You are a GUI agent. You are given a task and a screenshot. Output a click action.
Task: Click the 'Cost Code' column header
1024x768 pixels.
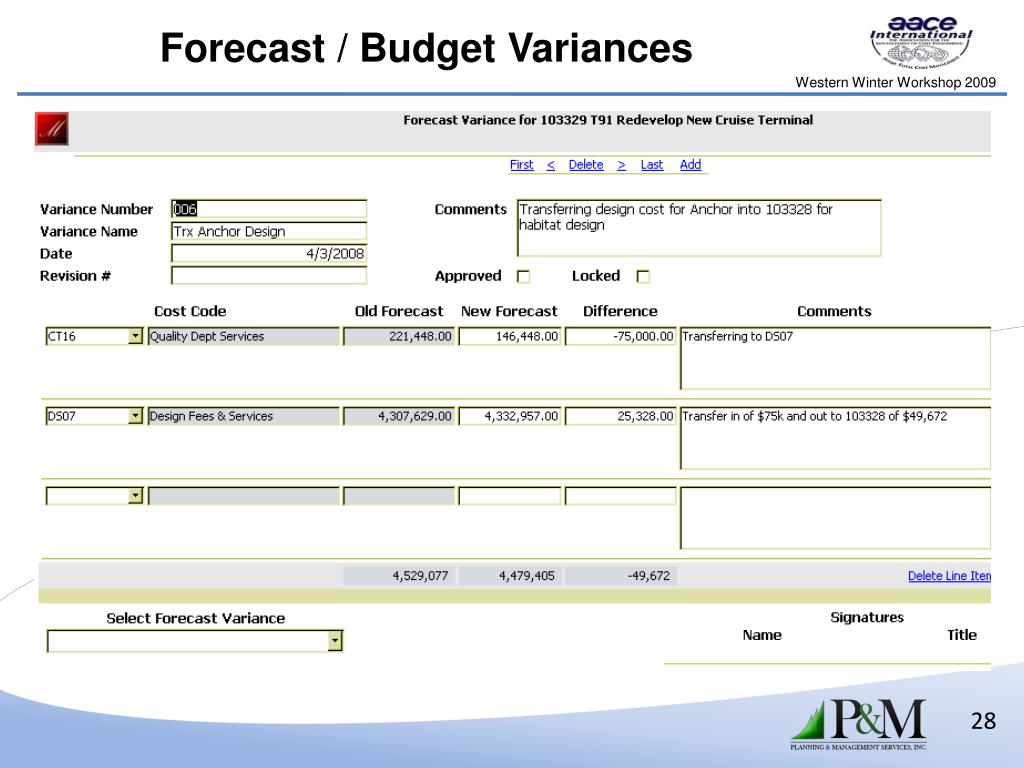click(190, 311)
